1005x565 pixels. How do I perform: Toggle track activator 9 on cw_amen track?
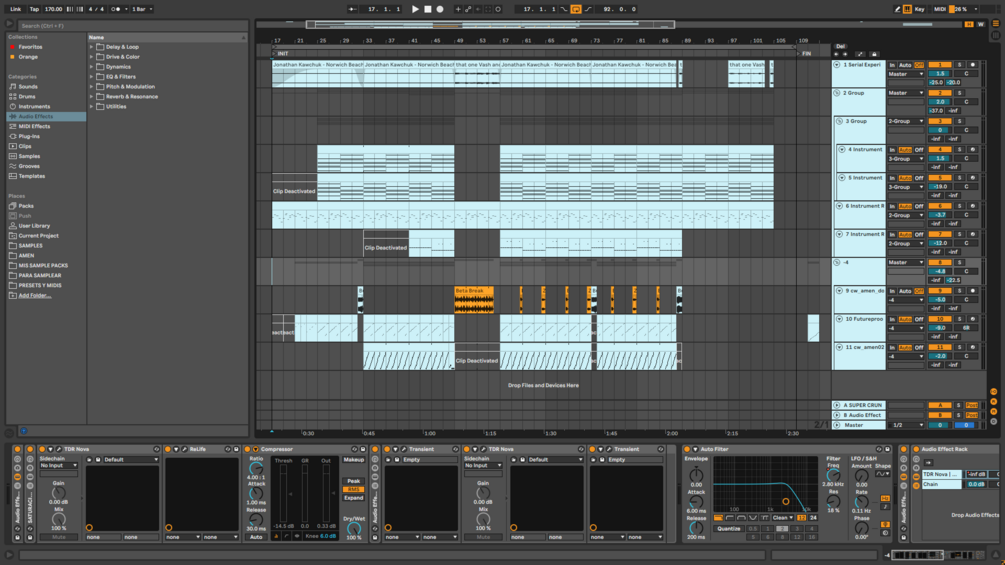tap(940, 290)
